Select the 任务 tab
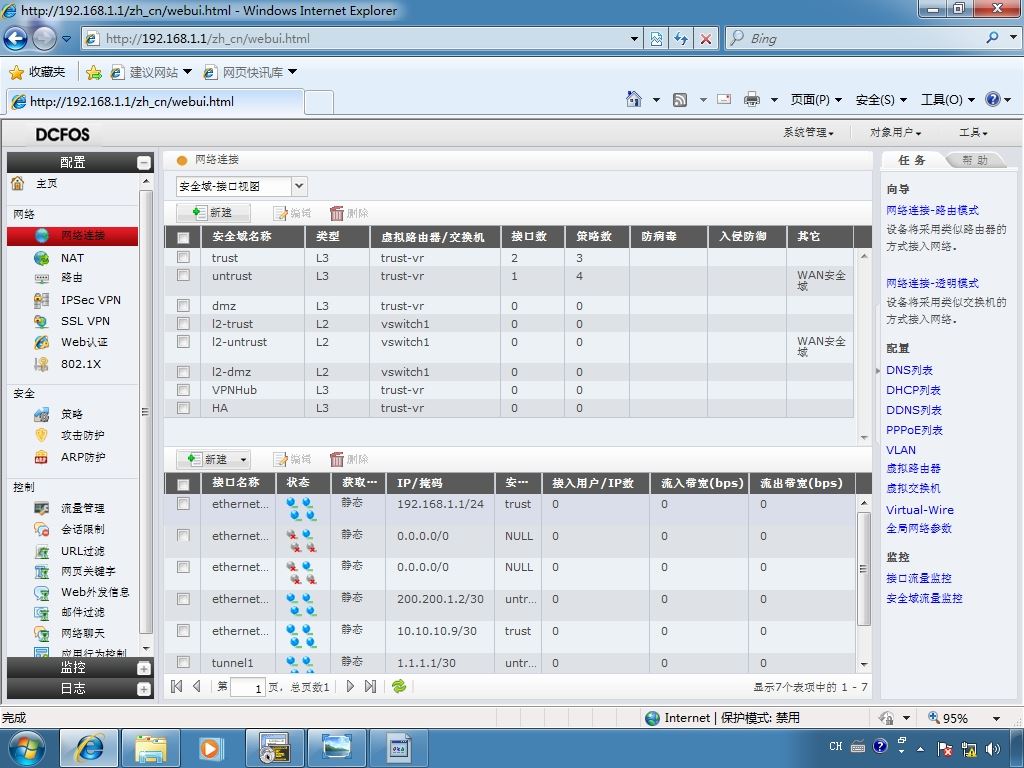 (912, 160)
